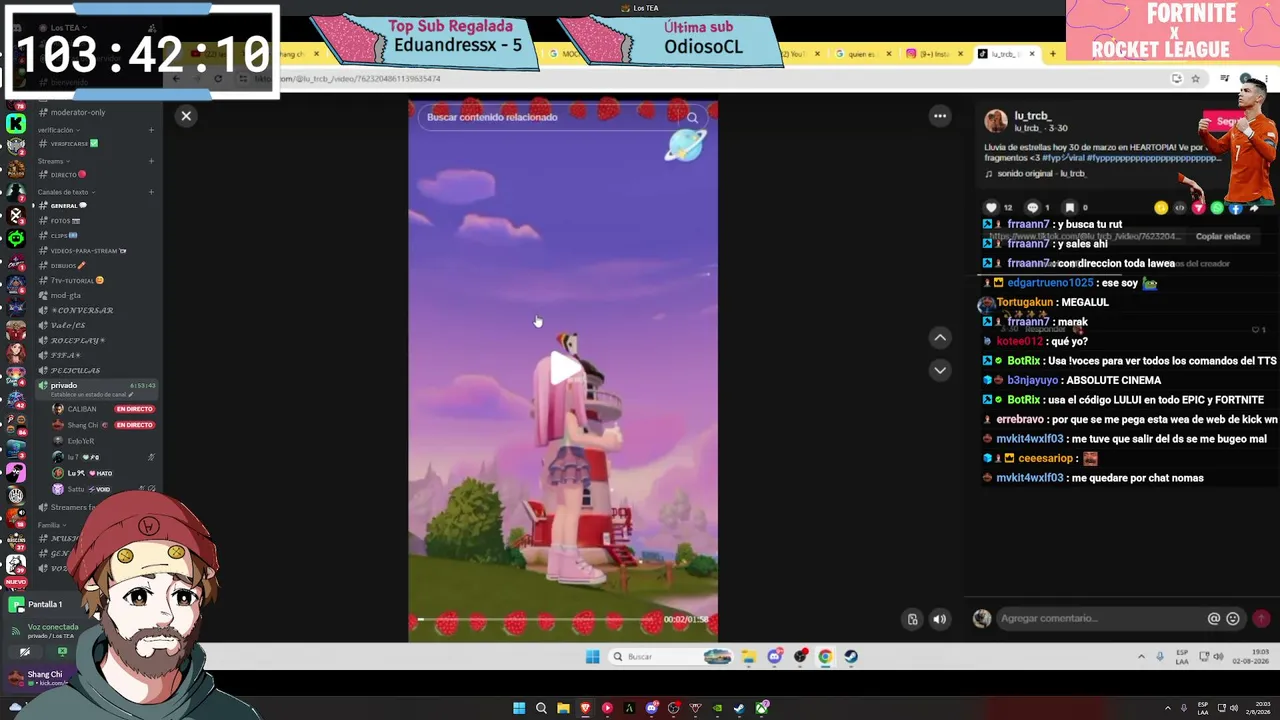The height and width of the screenshot is (720, 1280).
Task: Open the VIDEOS-PARA-STREAM channel
Action: point(88,251)
